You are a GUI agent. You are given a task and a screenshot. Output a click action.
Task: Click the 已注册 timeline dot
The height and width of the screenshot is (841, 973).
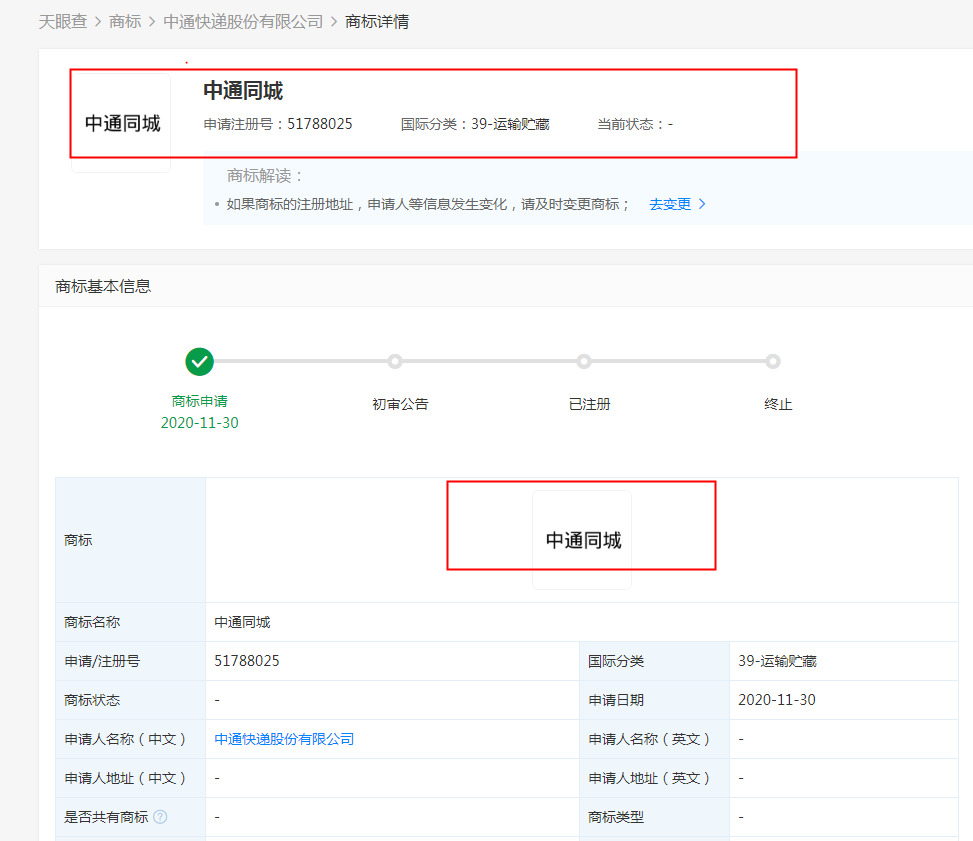(x=584, y=361)
